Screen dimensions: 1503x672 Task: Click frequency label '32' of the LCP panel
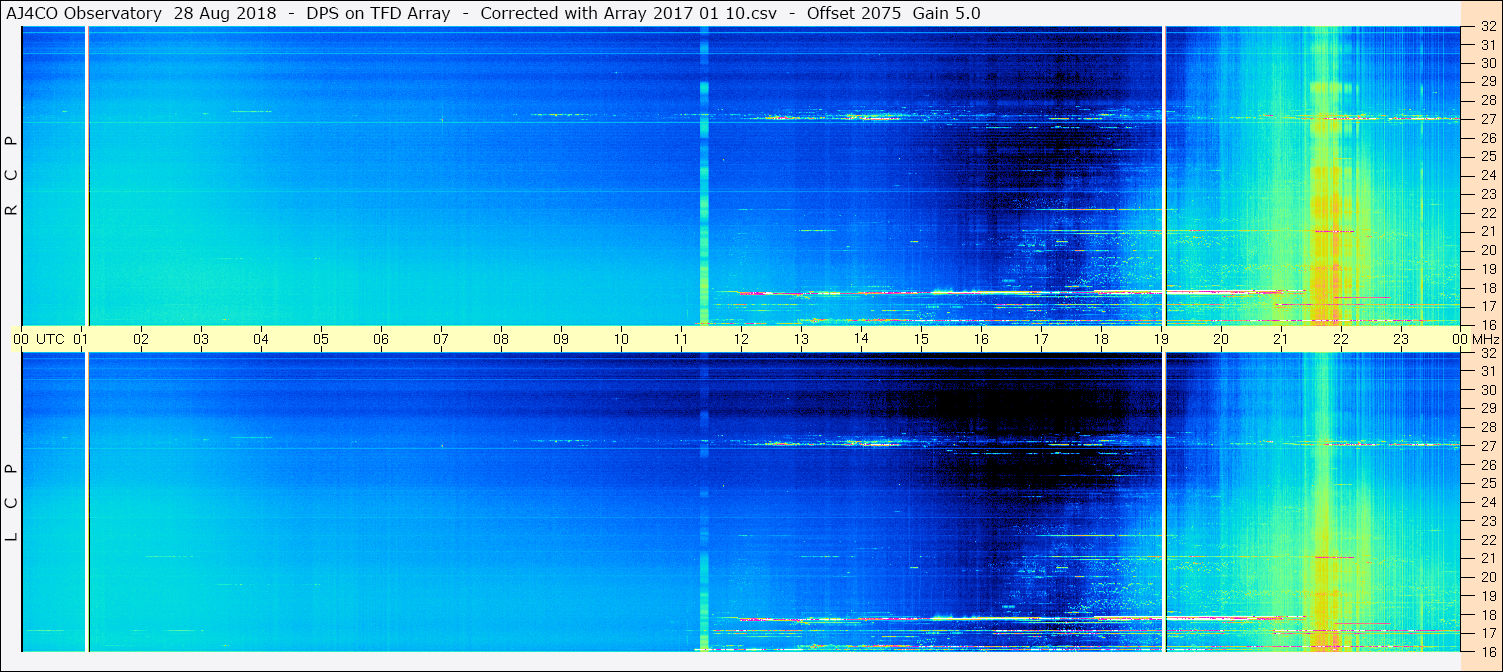tap(1488, 353)
